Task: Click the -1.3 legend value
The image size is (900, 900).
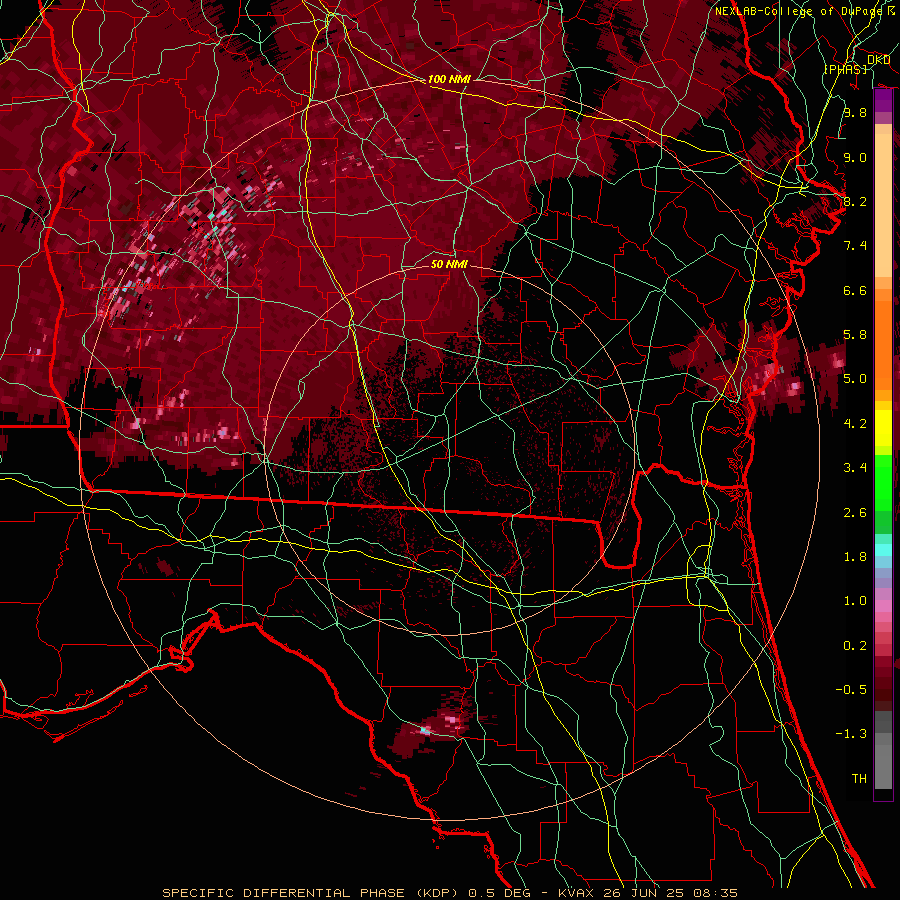Action: (x=851, y=734)
